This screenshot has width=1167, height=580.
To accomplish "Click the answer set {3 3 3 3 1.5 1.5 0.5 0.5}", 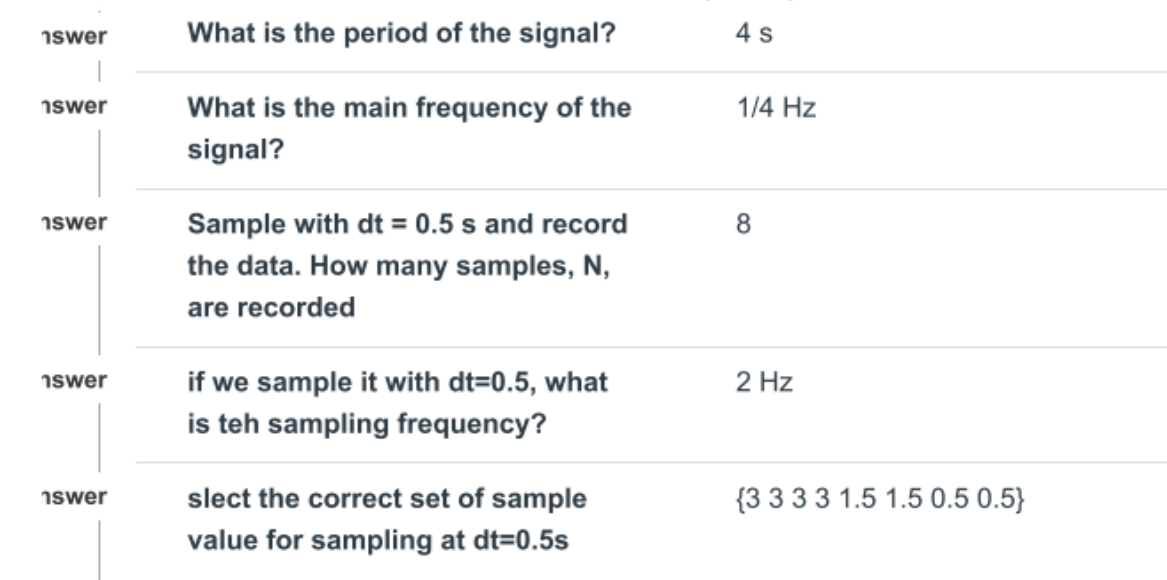I will pyautogui.click(x=880, y=498).
